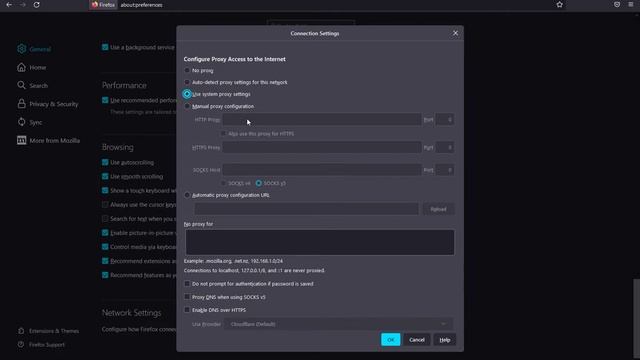Toggle Use recommended performance settings checkbox

tap(105, 100)
